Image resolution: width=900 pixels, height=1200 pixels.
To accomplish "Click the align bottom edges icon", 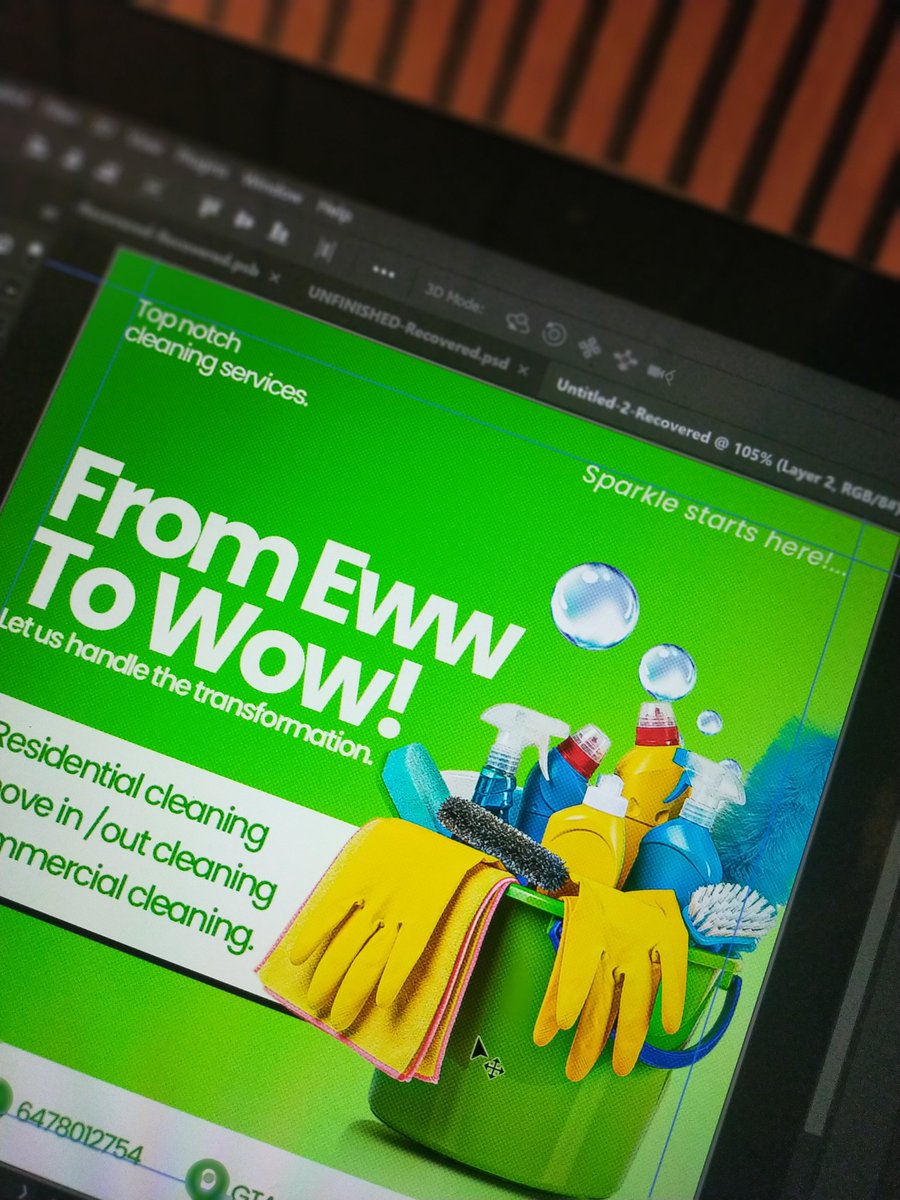I will [x=276, y=231].
